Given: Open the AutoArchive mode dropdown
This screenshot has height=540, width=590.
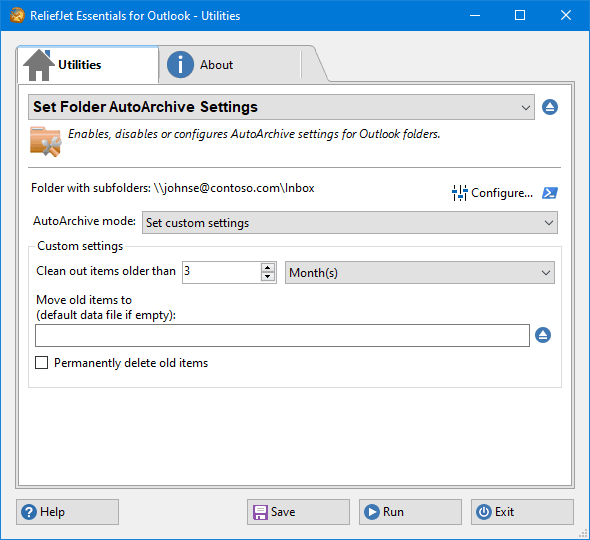Looking at the screenshot, I should pyautogui.click(x=350, y=222).
